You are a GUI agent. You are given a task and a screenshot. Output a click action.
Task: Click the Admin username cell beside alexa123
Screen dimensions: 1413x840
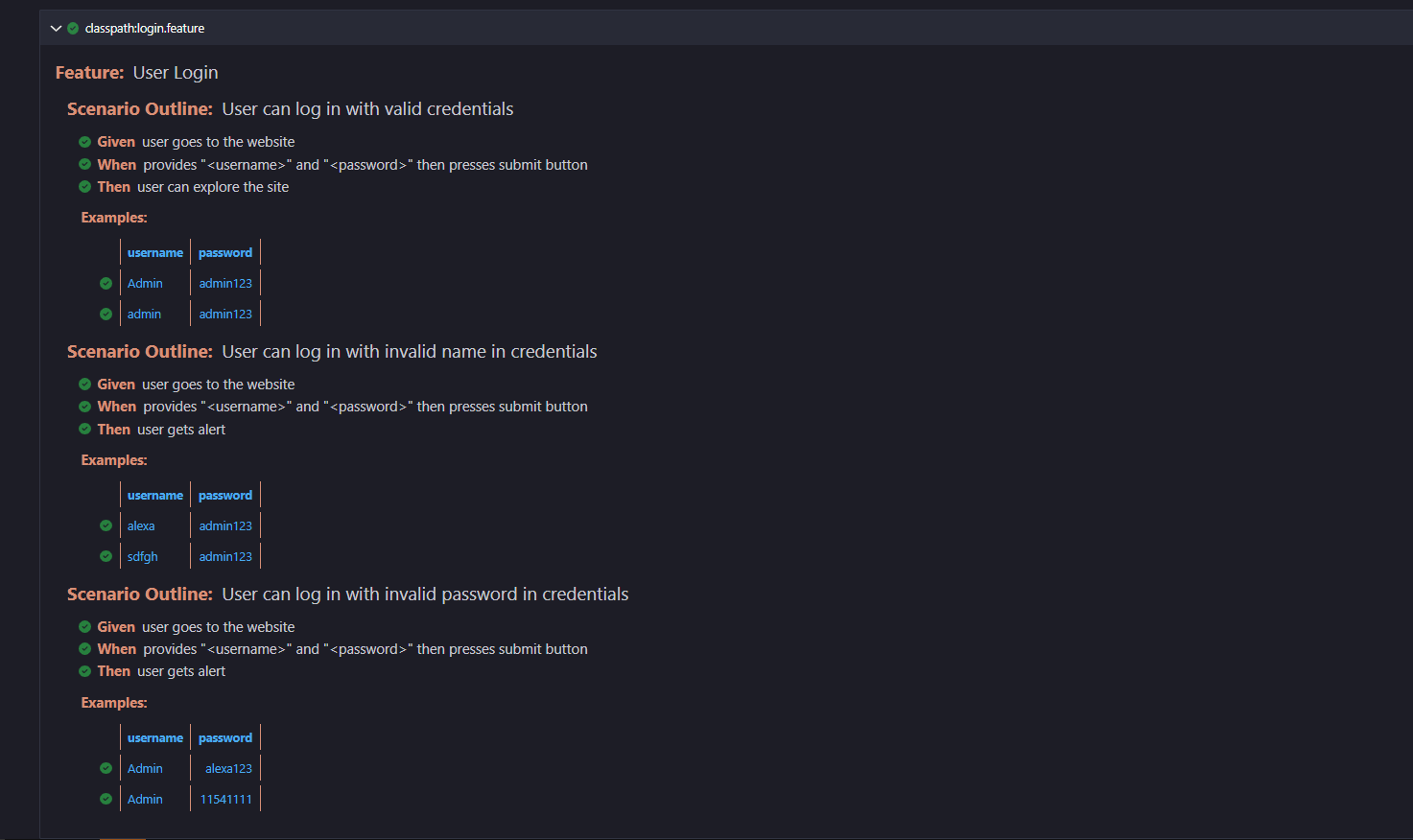(145, 769)
